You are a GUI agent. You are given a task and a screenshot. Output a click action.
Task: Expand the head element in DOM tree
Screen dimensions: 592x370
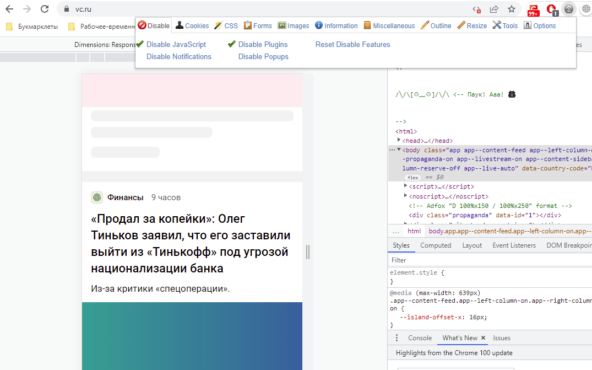coord(399,140)
